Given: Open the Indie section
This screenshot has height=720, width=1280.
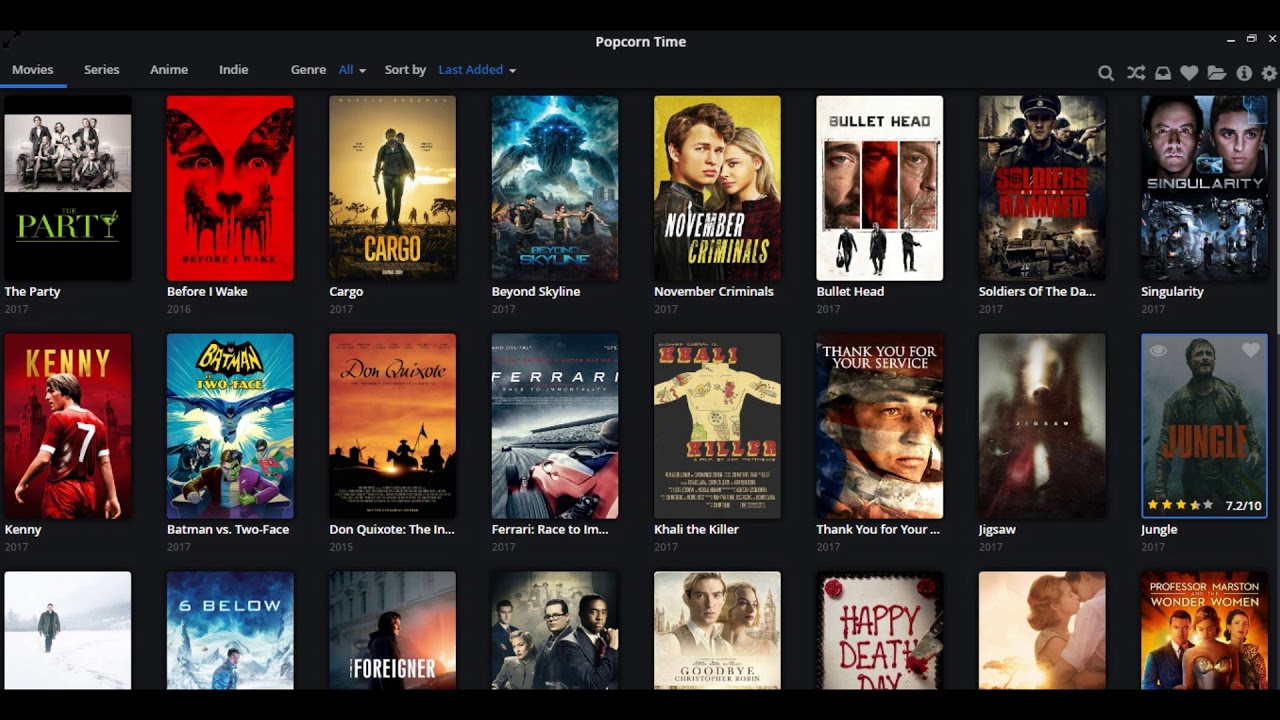Looking at the screenshot, I should (233, 70).
